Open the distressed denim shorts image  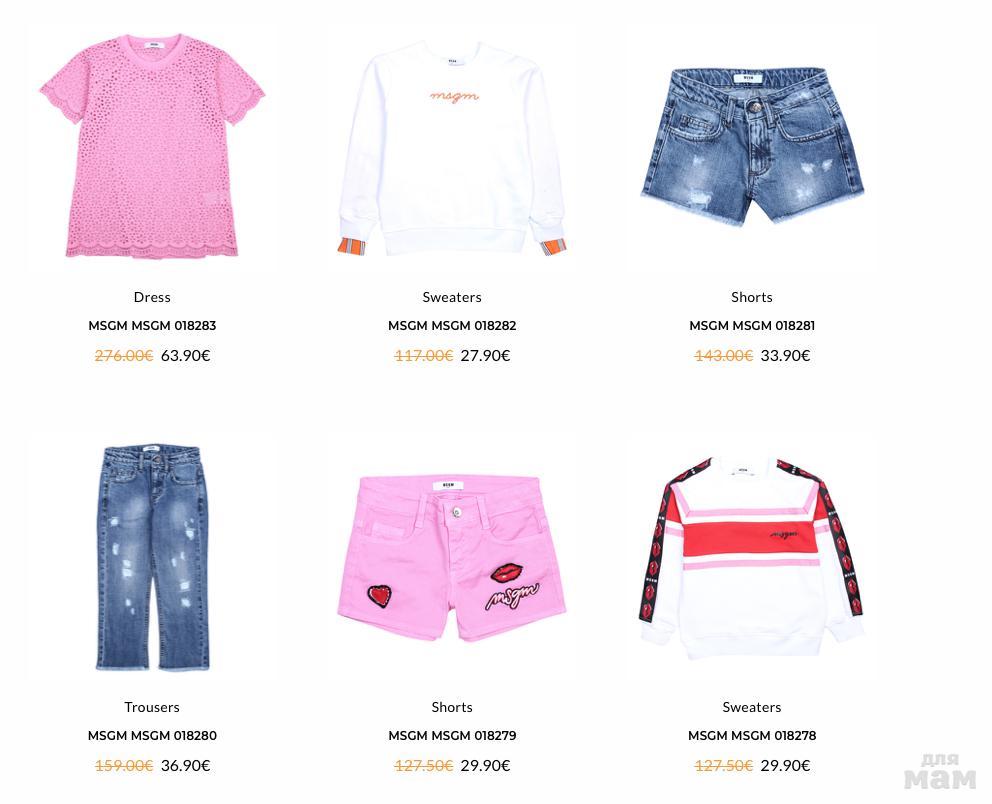752,147
